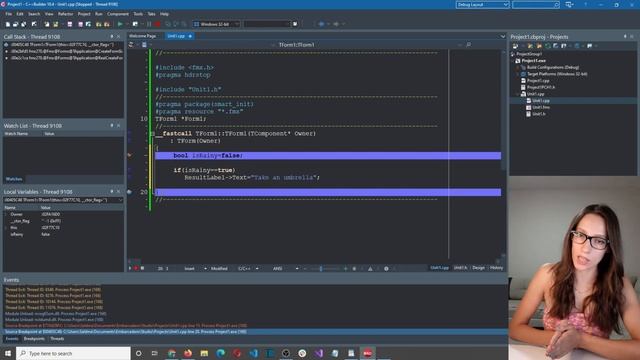Click the macro record button in editor status bar
Image resolution: width=640 pixels, height=360 pixels.
tap(136, 268)
